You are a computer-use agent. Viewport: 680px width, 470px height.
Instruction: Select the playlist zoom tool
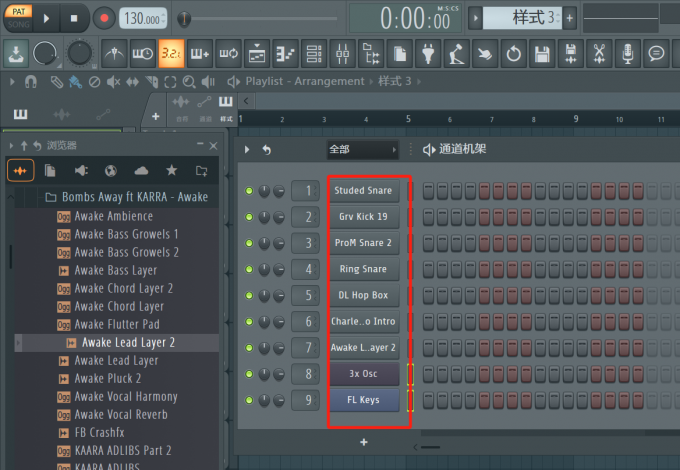pyautogui.click(x=189, y=82)
